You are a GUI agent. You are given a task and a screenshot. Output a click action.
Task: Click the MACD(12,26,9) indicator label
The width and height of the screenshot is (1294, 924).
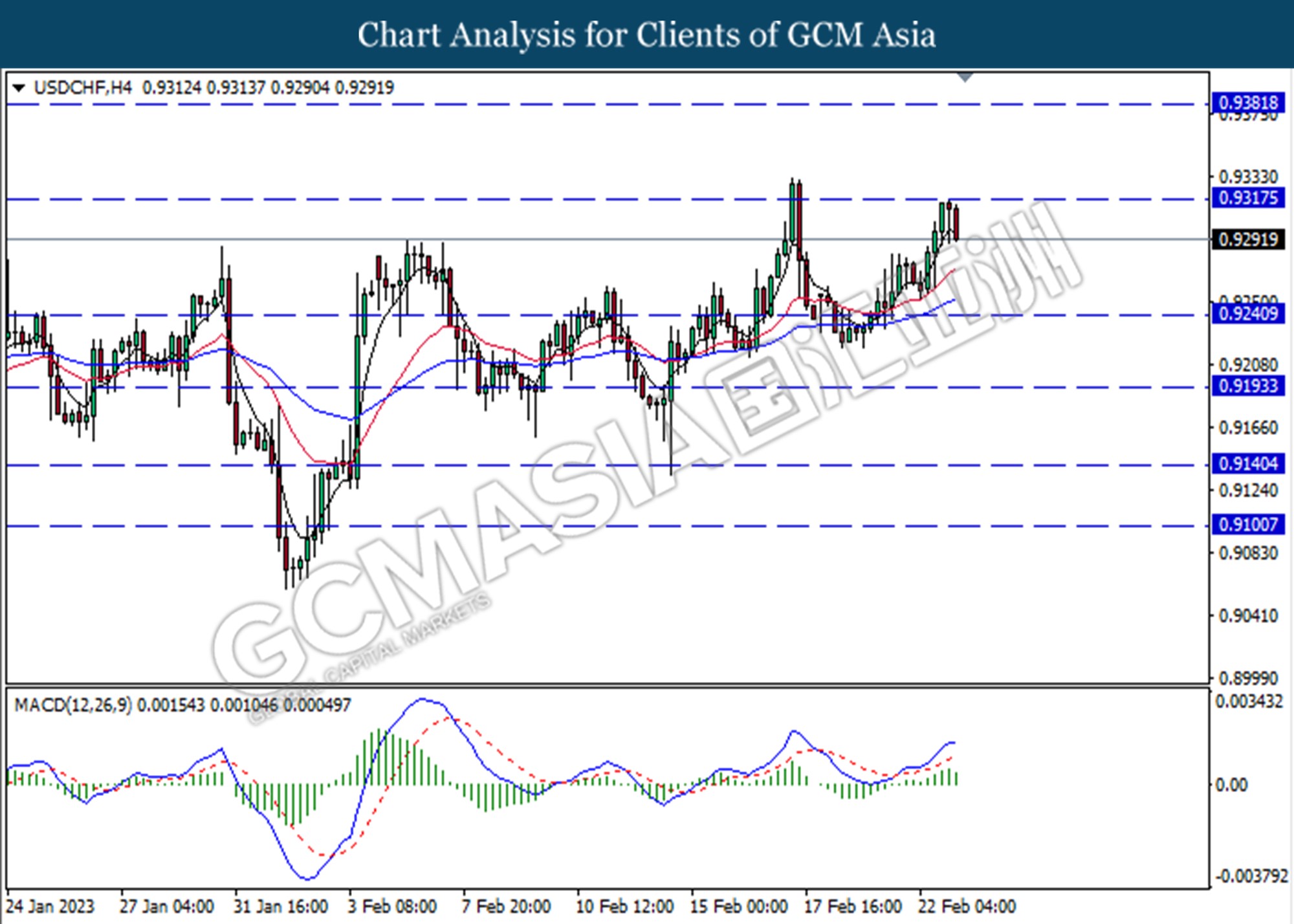(73, 705)
